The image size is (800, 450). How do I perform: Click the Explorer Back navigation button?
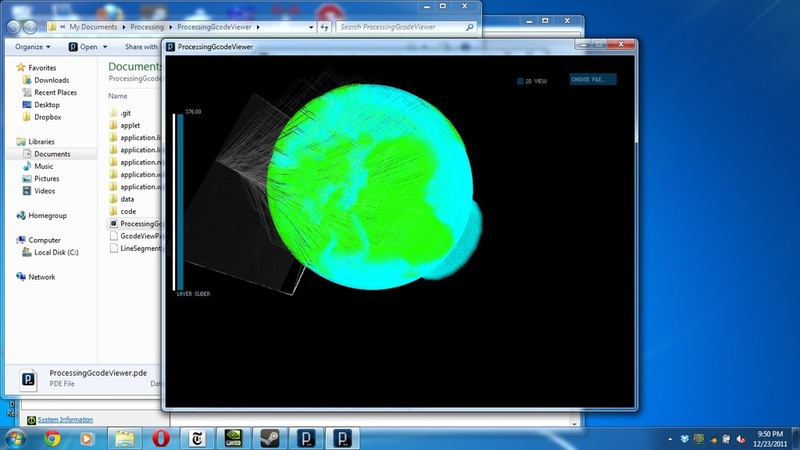[14, 27]
